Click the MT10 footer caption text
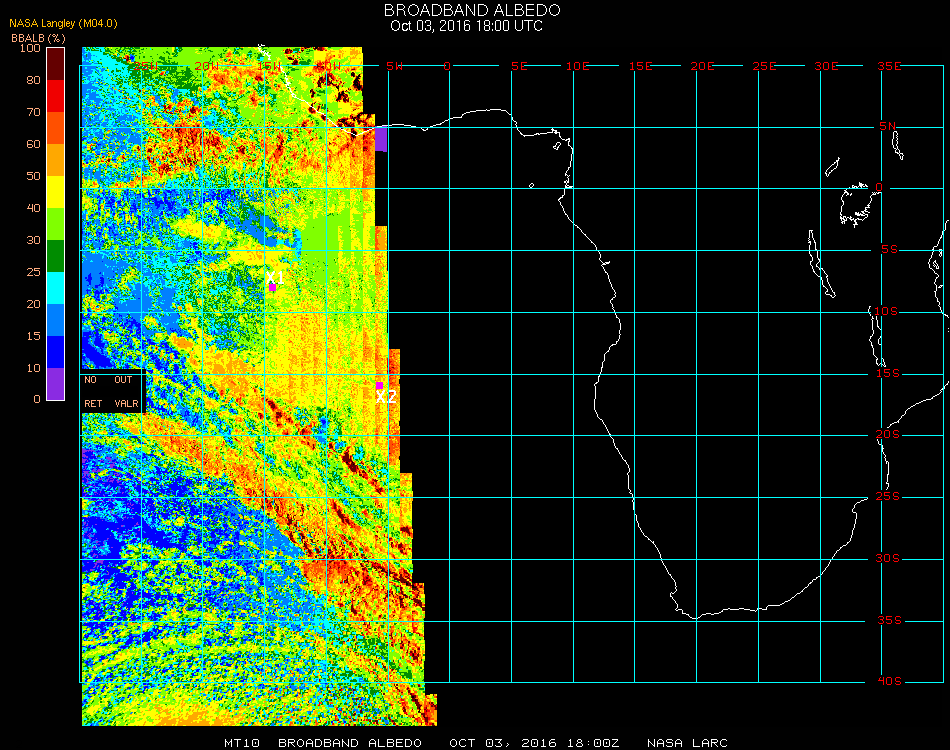The height and width of the screenshot is (750, 950). coord(242,743)
